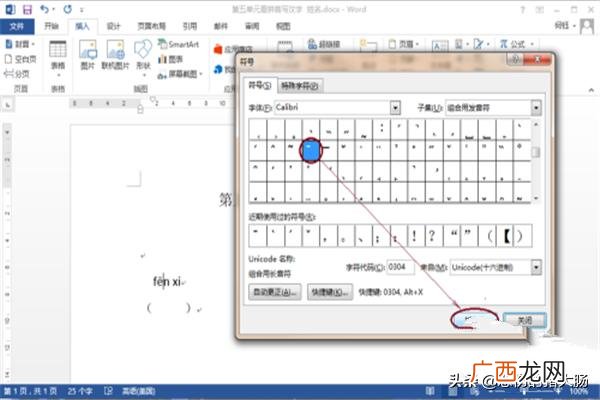Click the 图片 (Picture) insert icon
Viewport: 600px width, 400px height.
coord(88,55)
